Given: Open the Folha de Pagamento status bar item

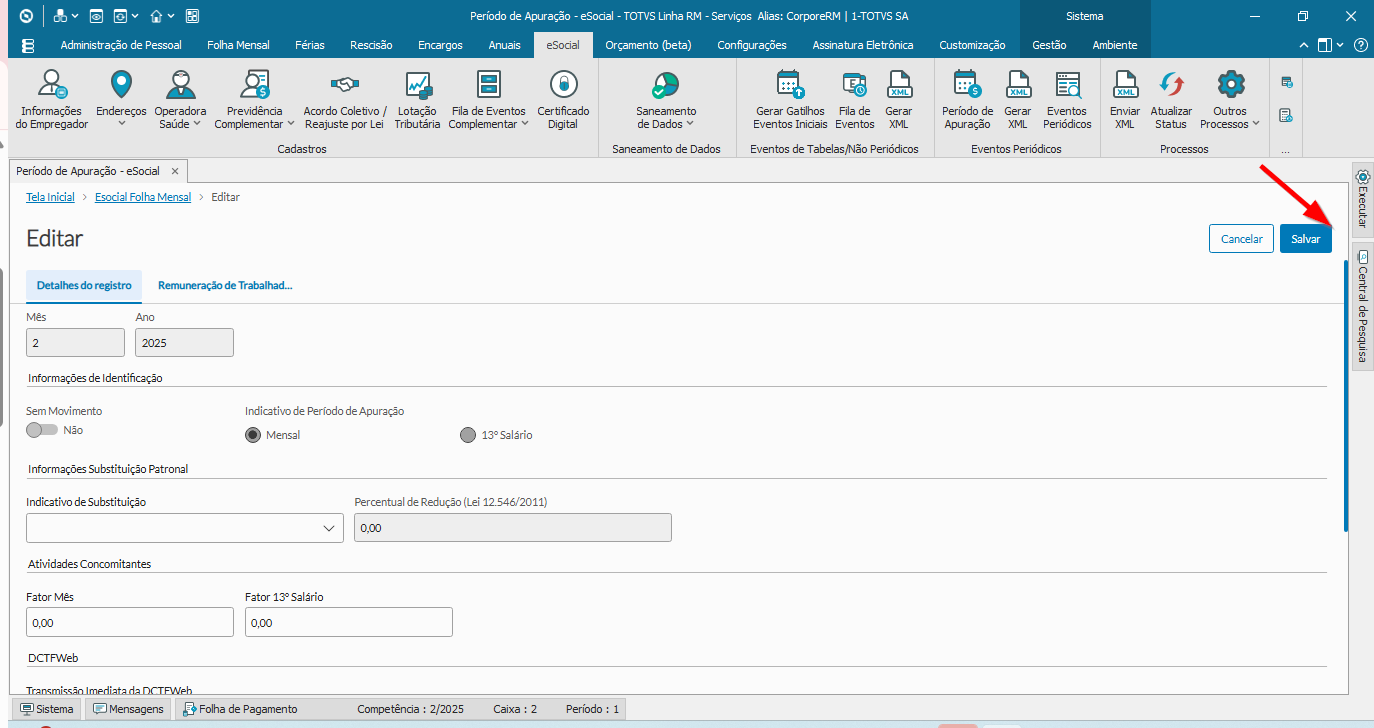Looking at the screenshot, I should coord(240,709).
